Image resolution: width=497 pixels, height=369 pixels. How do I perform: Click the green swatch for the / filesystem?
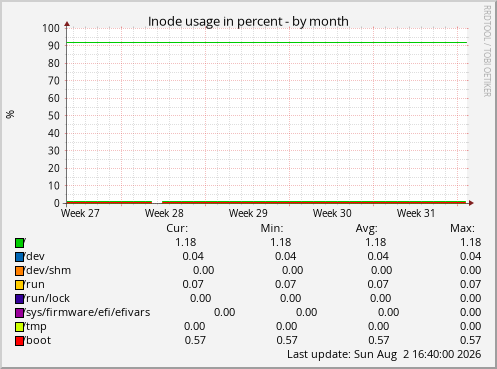pos(19,243)
